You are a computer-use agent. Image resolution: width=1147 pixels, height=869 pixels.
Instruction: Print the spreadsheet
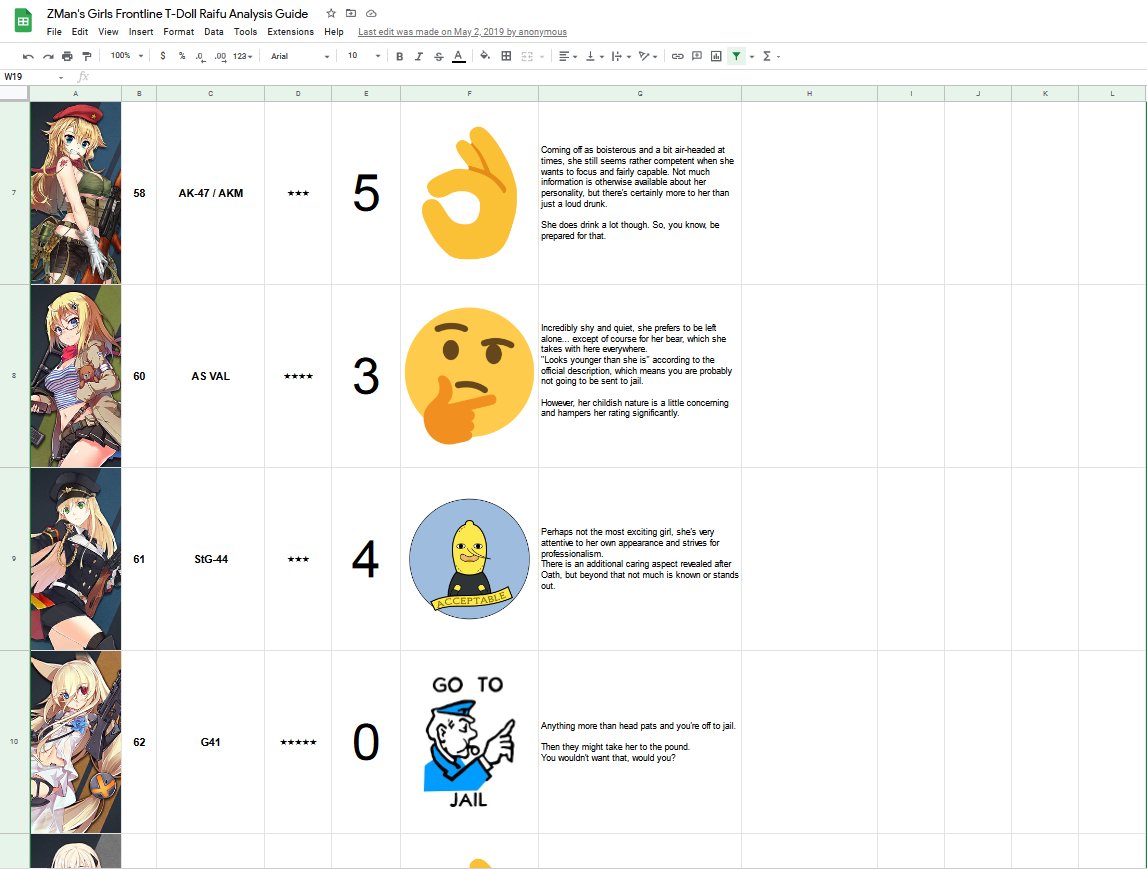click(x=67, y=56)
